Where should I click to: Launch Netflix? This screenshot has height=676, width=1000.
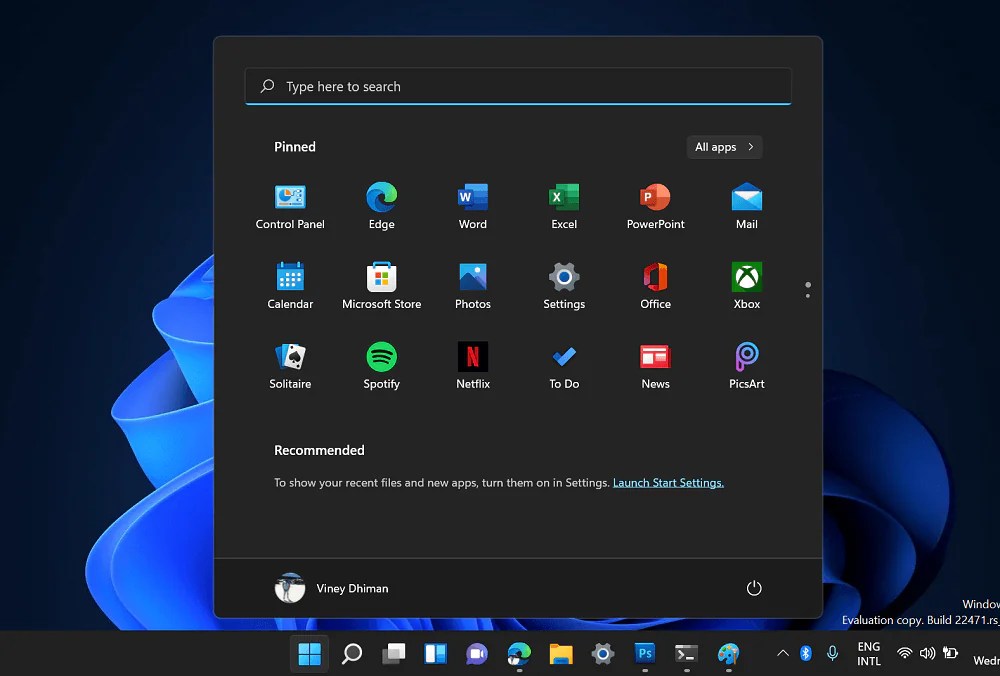[x=472, y=357]
